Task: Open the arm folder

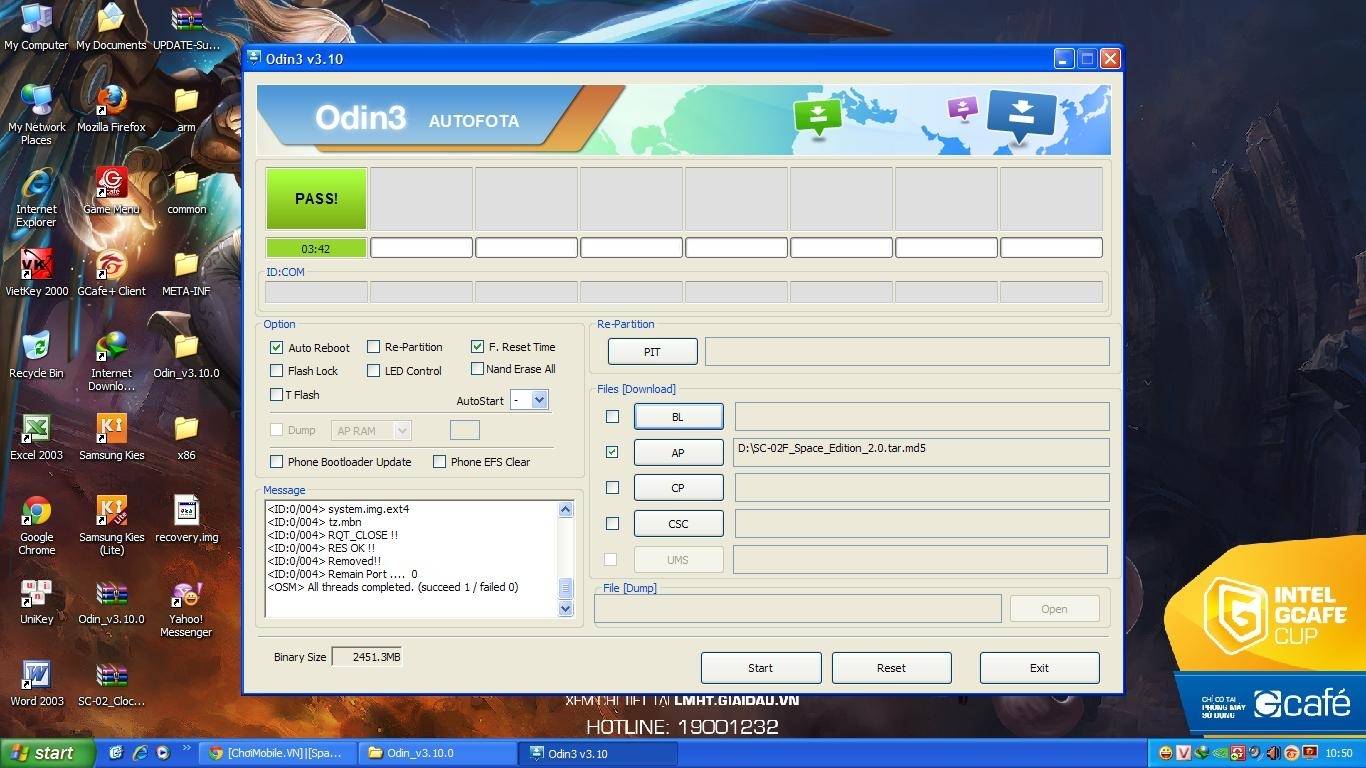Action: 186,108
